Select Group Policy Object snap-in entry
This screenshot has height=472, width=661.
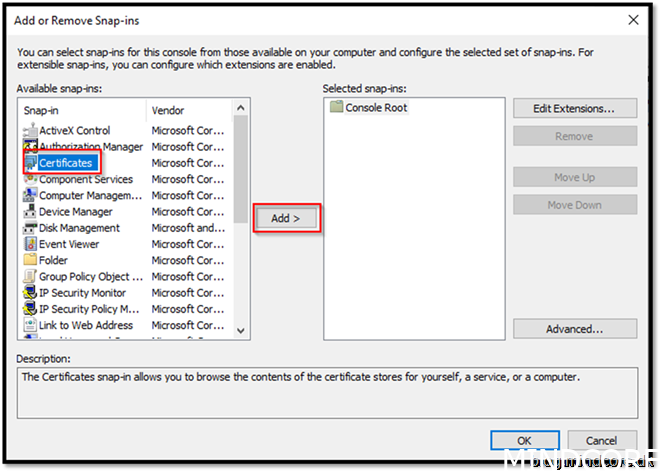tap(84, 277)
